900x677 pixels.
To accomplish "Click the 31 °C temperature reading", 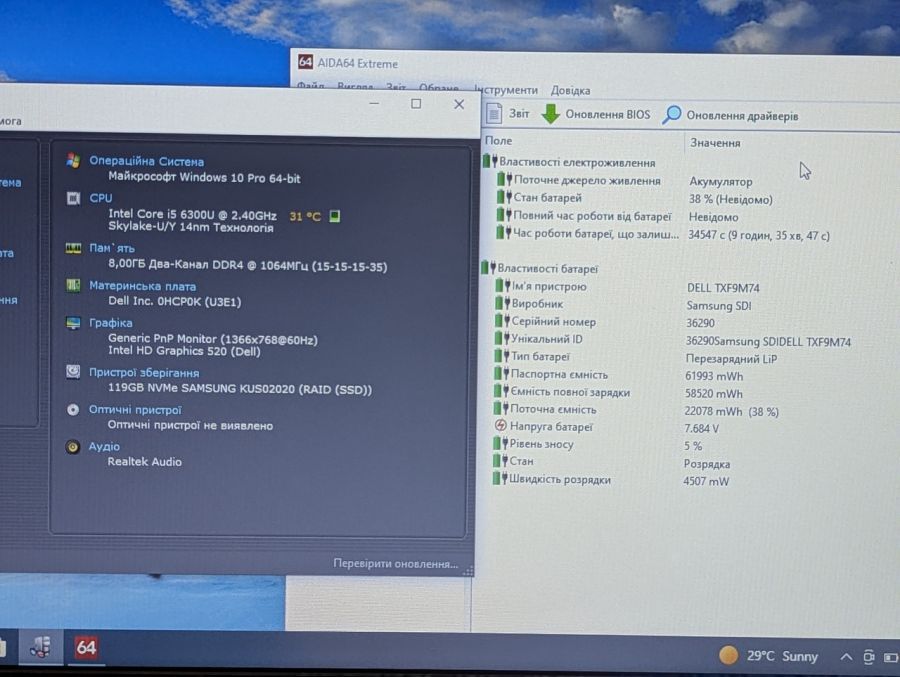I will coord(305,216).
